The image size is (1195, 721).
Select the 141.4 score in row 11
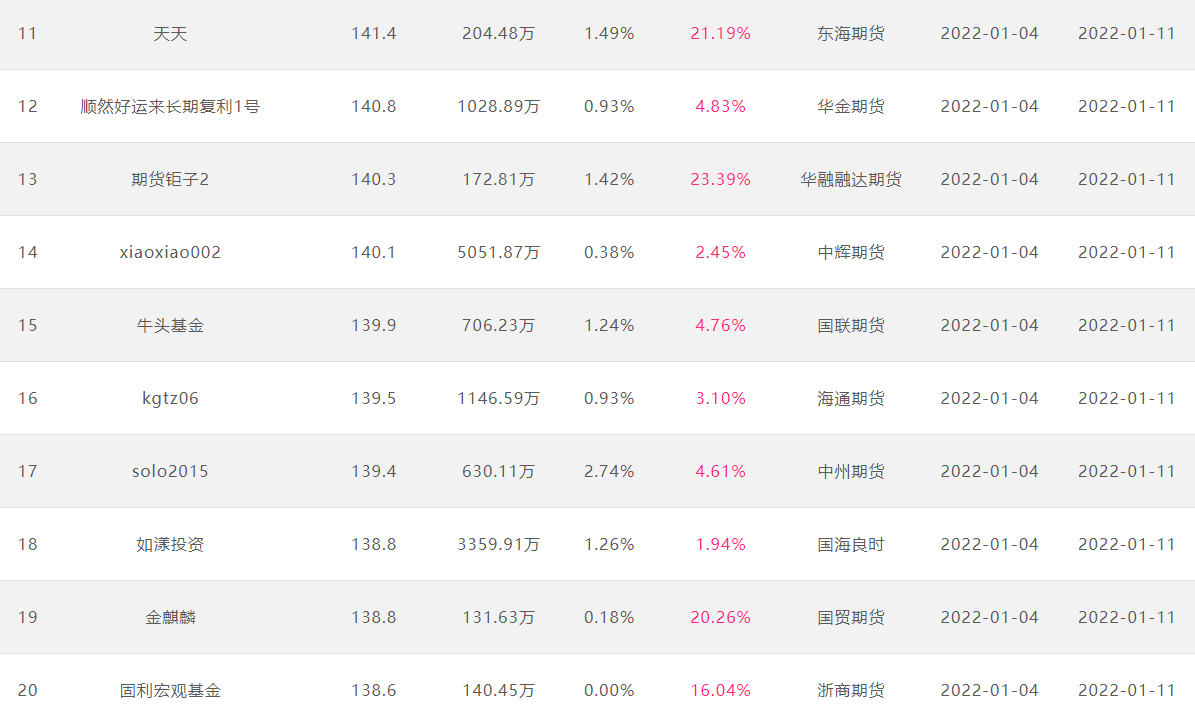pyautogui.click(x=373, y=34)
